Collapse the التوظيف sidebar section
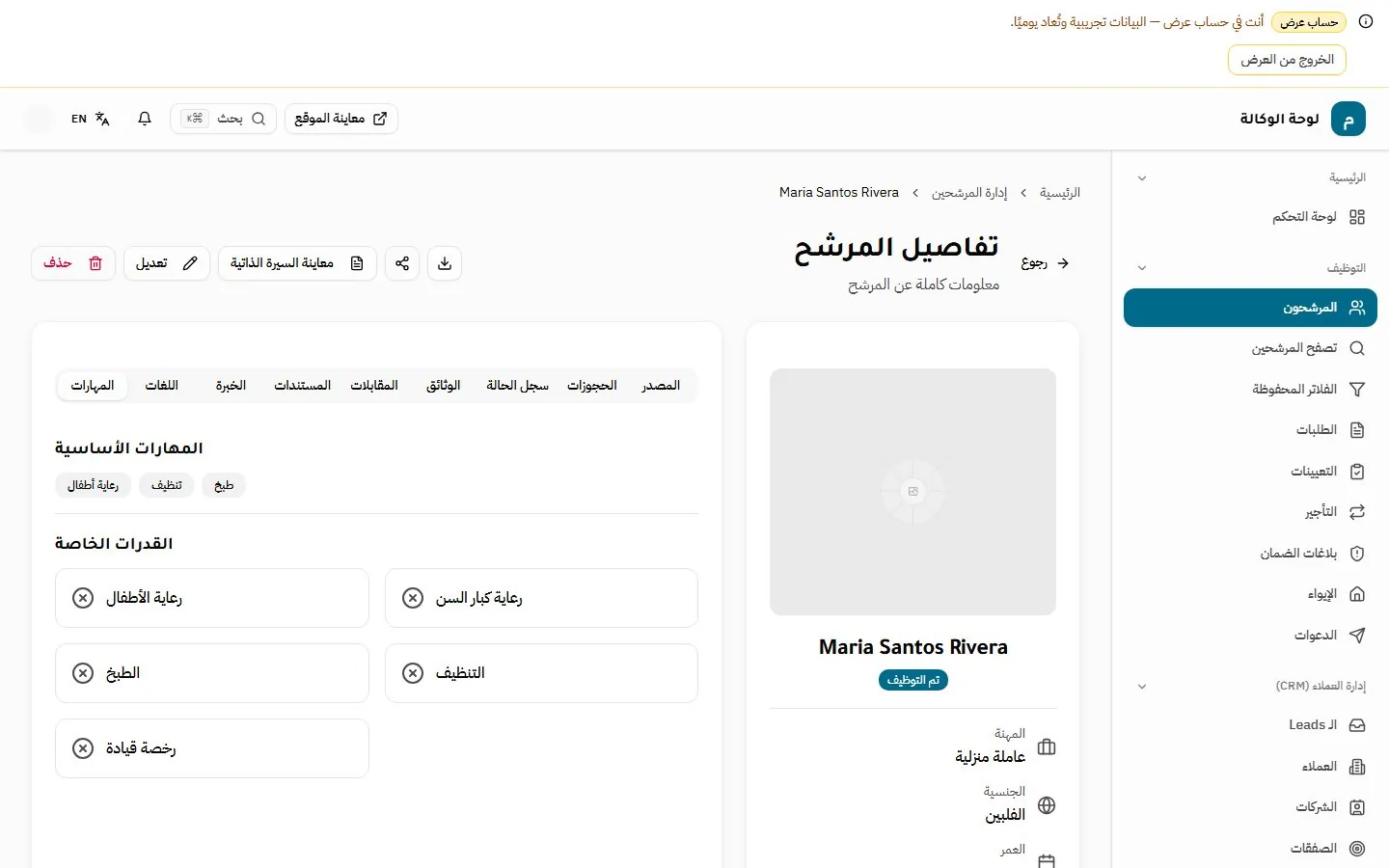1389x868 pixels. pos(1142,268)
